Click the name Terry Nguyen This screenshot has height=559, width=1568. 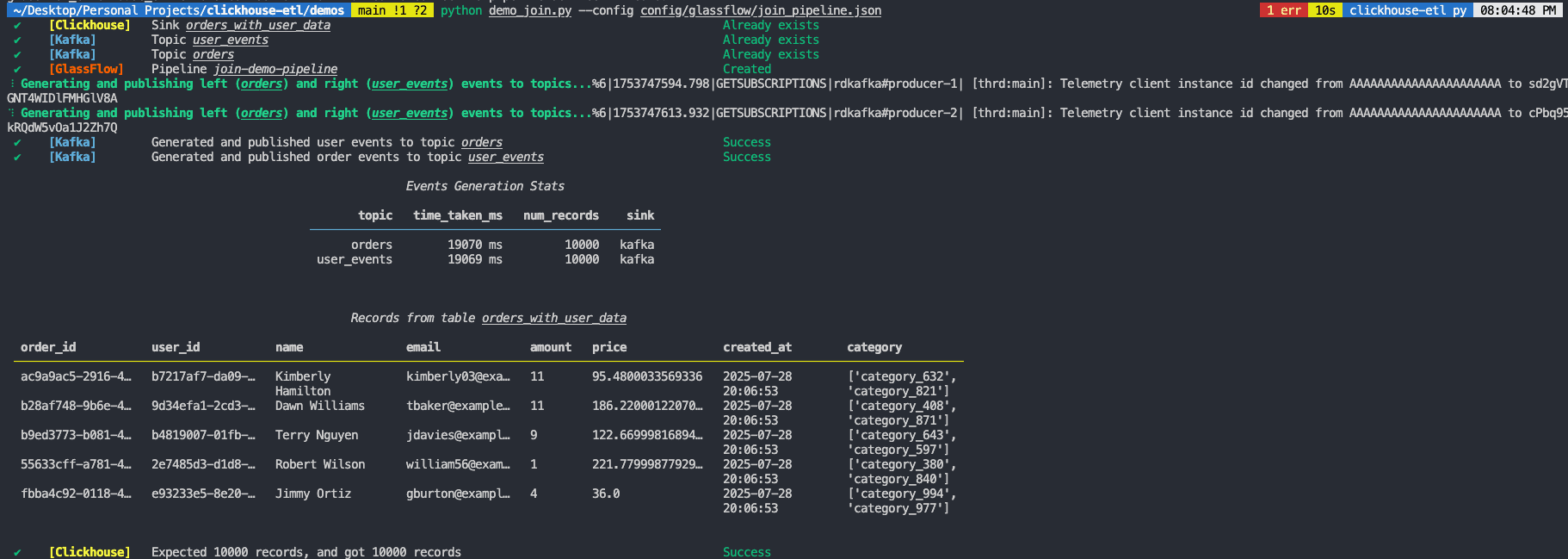[317, 435]
